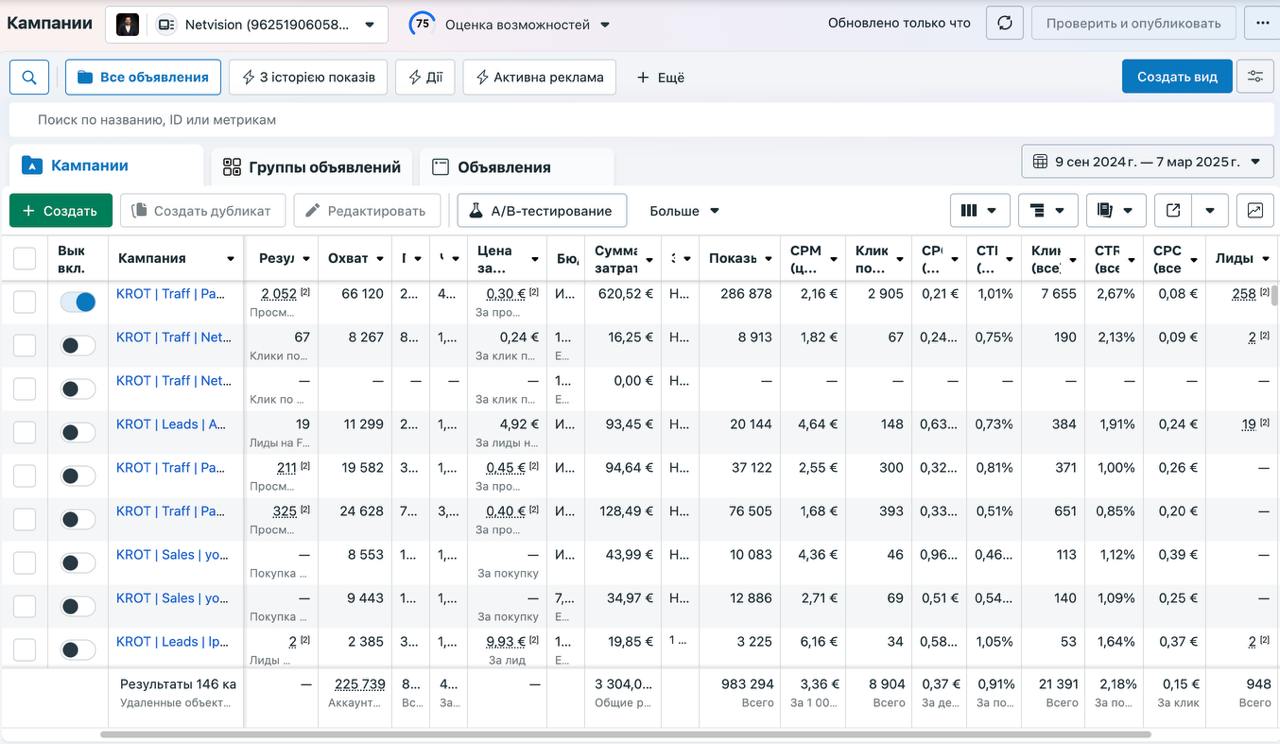Open the charts panel icon
Screen dimensions: 1280x744
[1255, 211]
